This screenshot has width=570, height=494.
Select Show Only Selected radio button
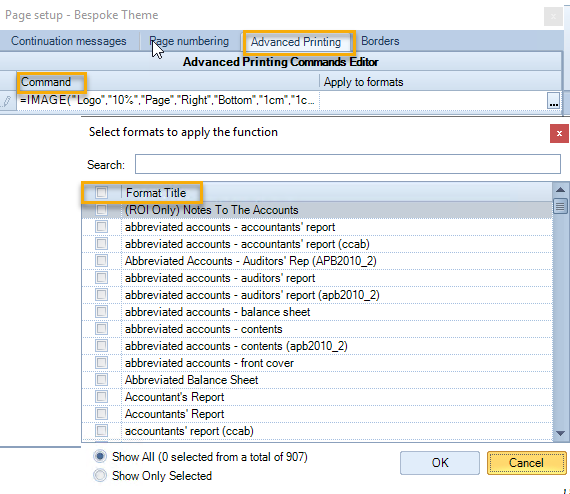click(100, 475)
